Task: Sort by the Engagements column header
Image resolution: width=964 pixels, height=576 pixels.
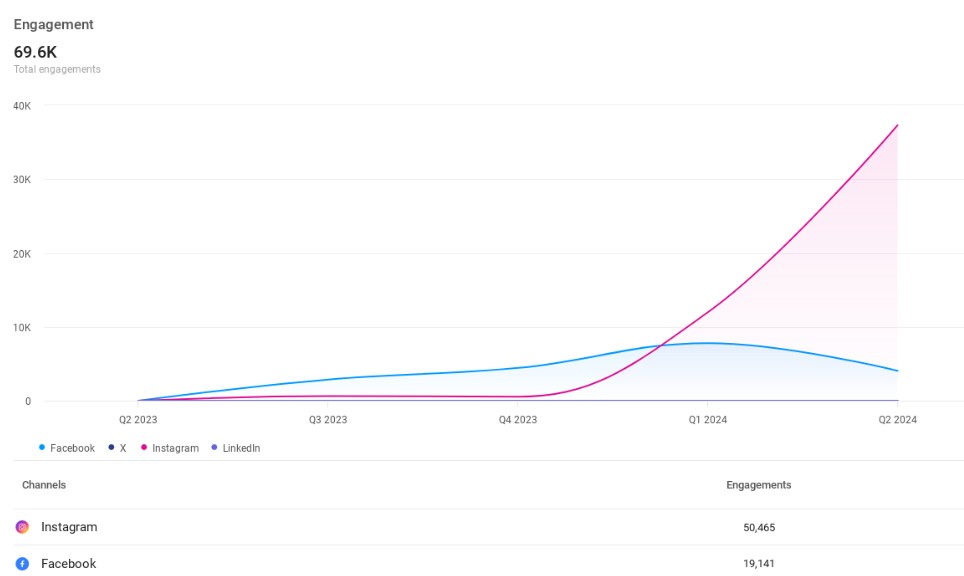Action: (758, 485)
